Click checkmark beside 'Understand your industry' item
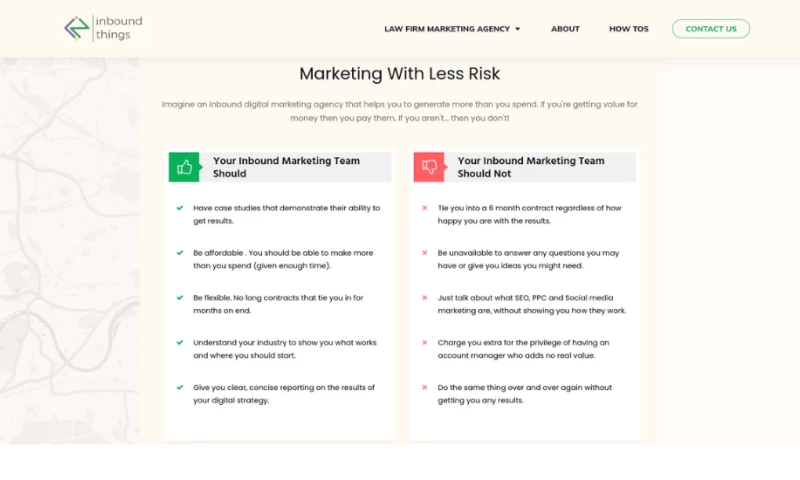This screenshot has height=480, width=800. 180,342
